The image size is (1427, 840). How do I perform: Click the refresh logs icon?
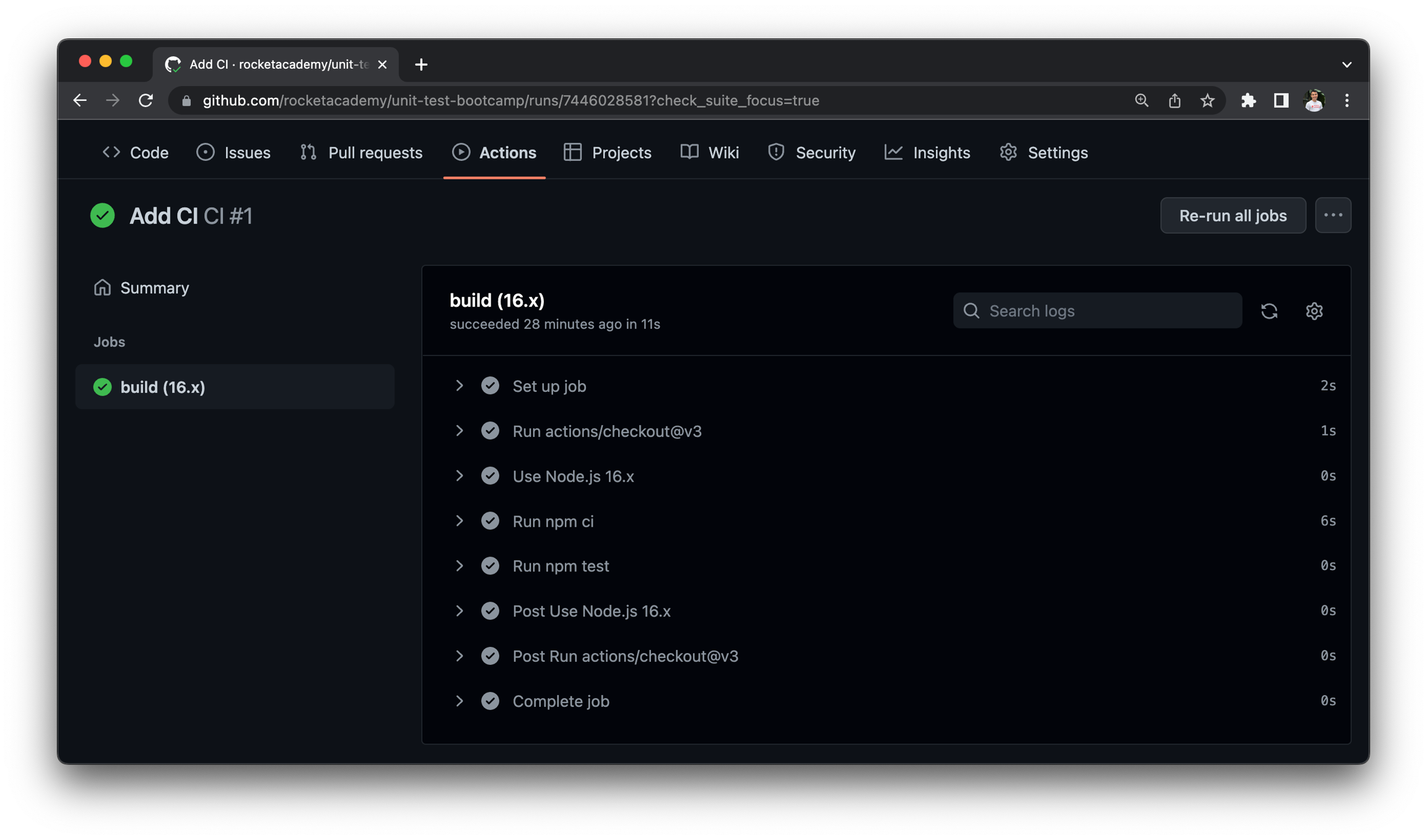(x=1269, y=311)
